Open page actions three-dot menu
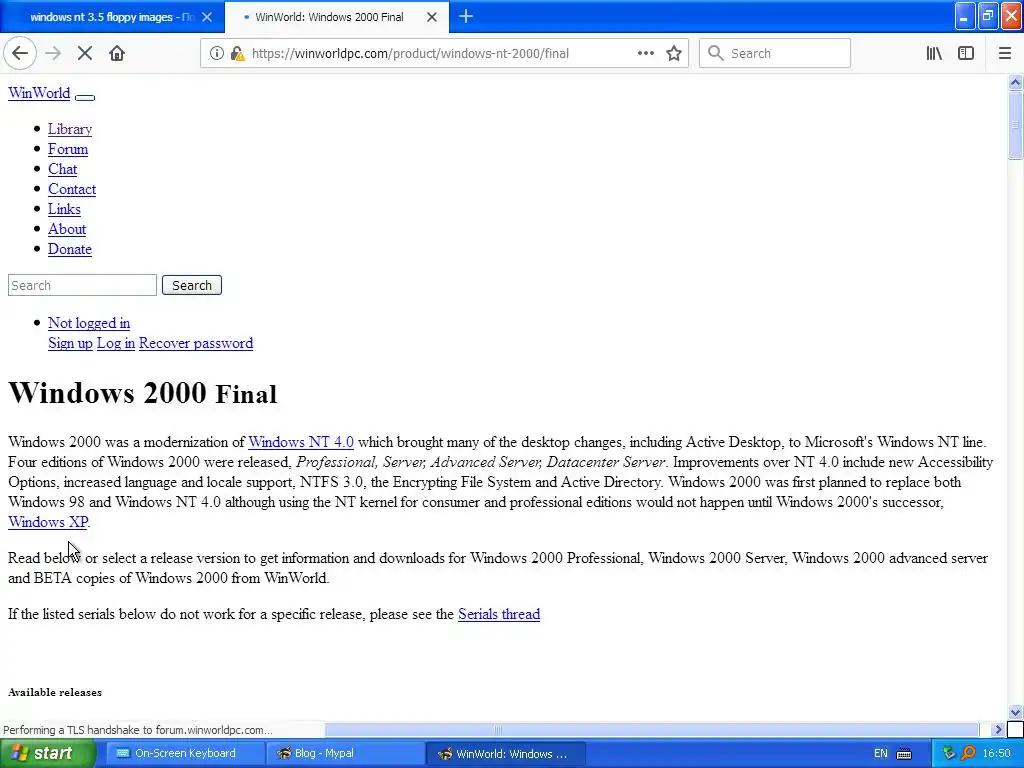This screenshot has width=1024, height=768. pos(645,54)
